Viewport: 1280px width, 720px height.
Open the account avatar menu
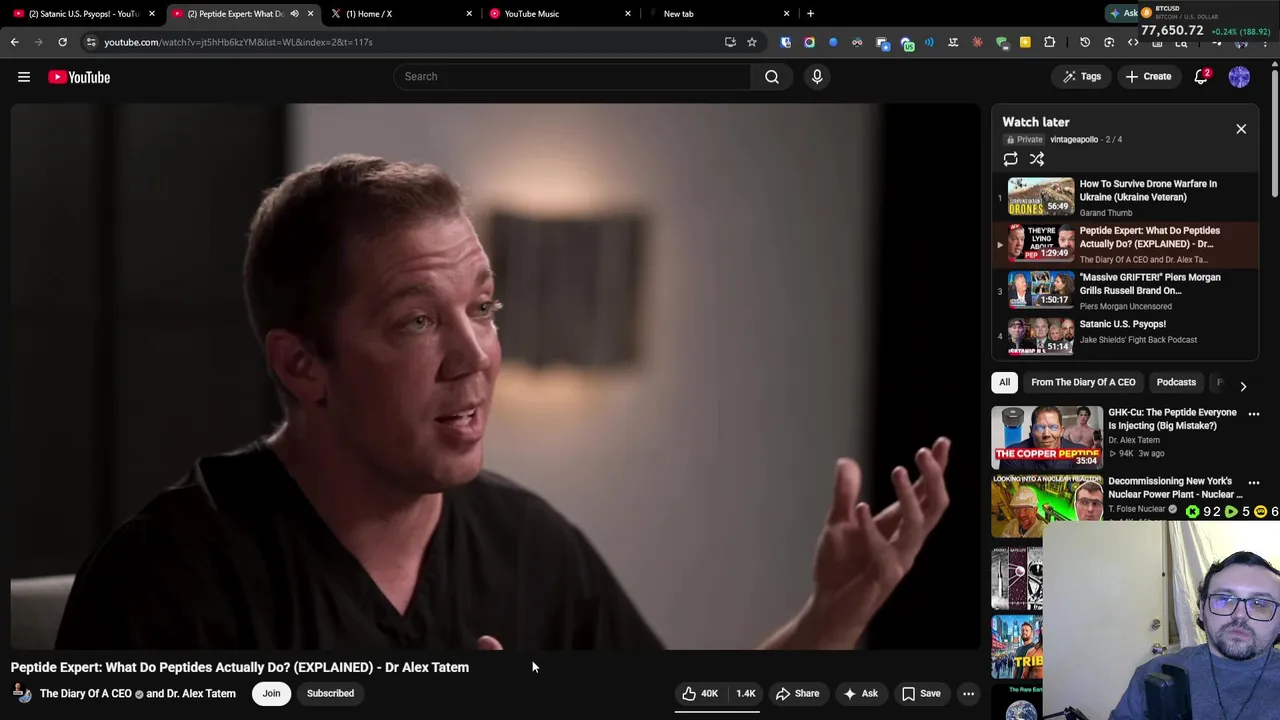1239,77
